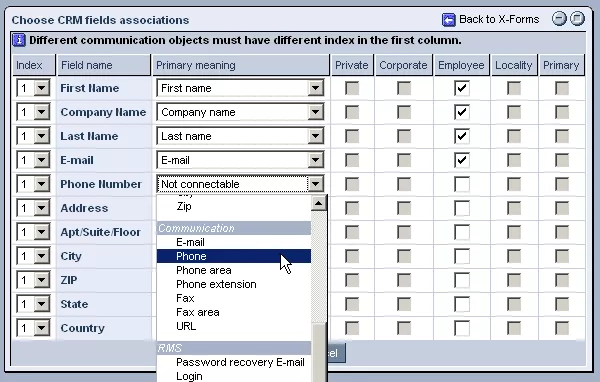Check Employee checkbox for State row
The width and height of the screenshot is (600, 382).
coord(462,304)
